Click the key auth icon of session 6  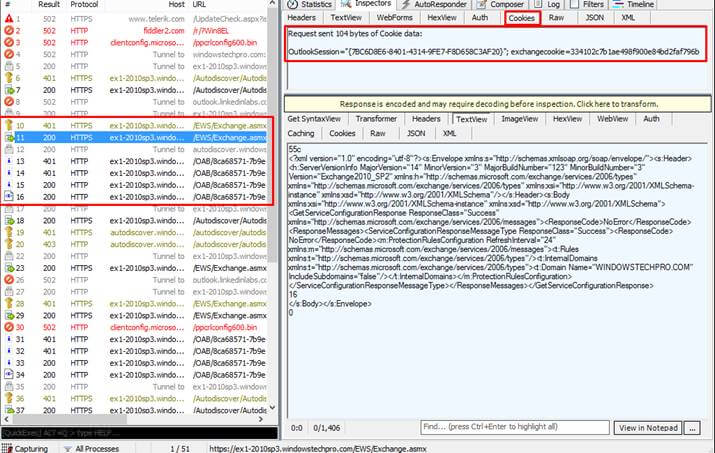tap(9, 78)
